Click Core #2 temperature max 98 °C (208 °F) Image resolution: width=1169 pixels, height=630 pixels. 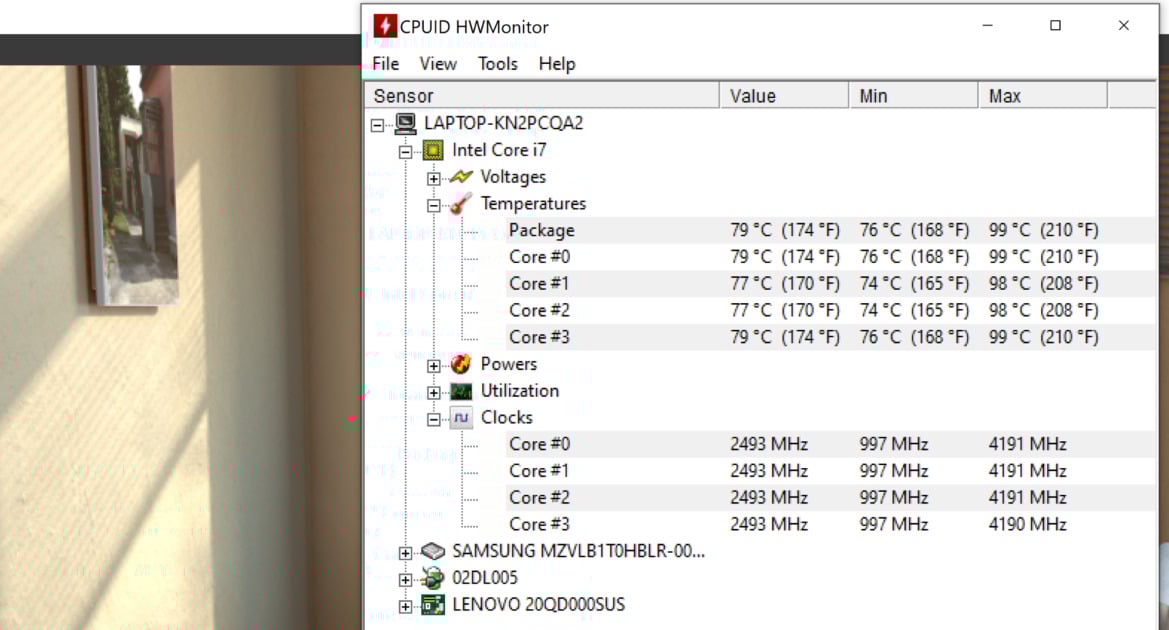1044,311
